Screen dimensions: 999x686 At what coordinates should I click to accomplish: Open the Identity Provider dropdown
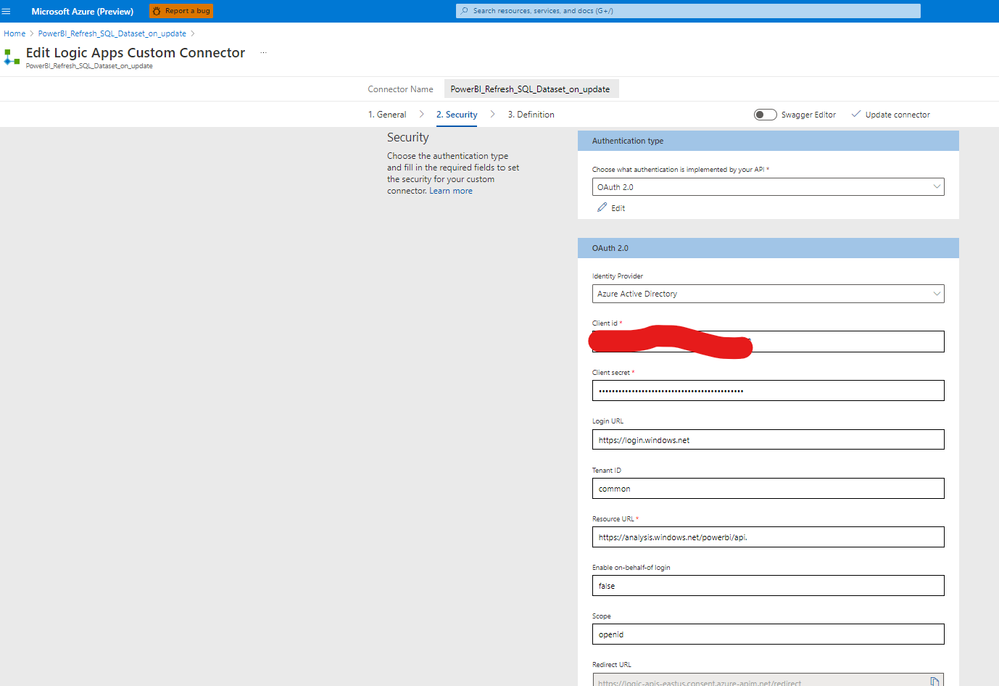tap(768, 294)
